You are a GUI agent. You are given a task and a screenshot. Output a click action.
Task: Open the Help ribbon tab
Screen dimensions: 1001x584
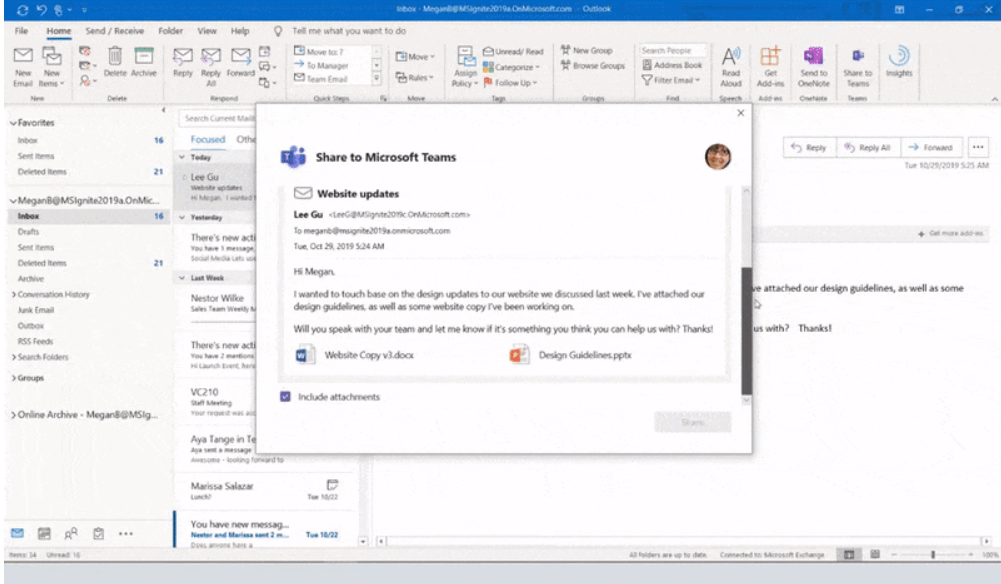click(x=240, y=31)
